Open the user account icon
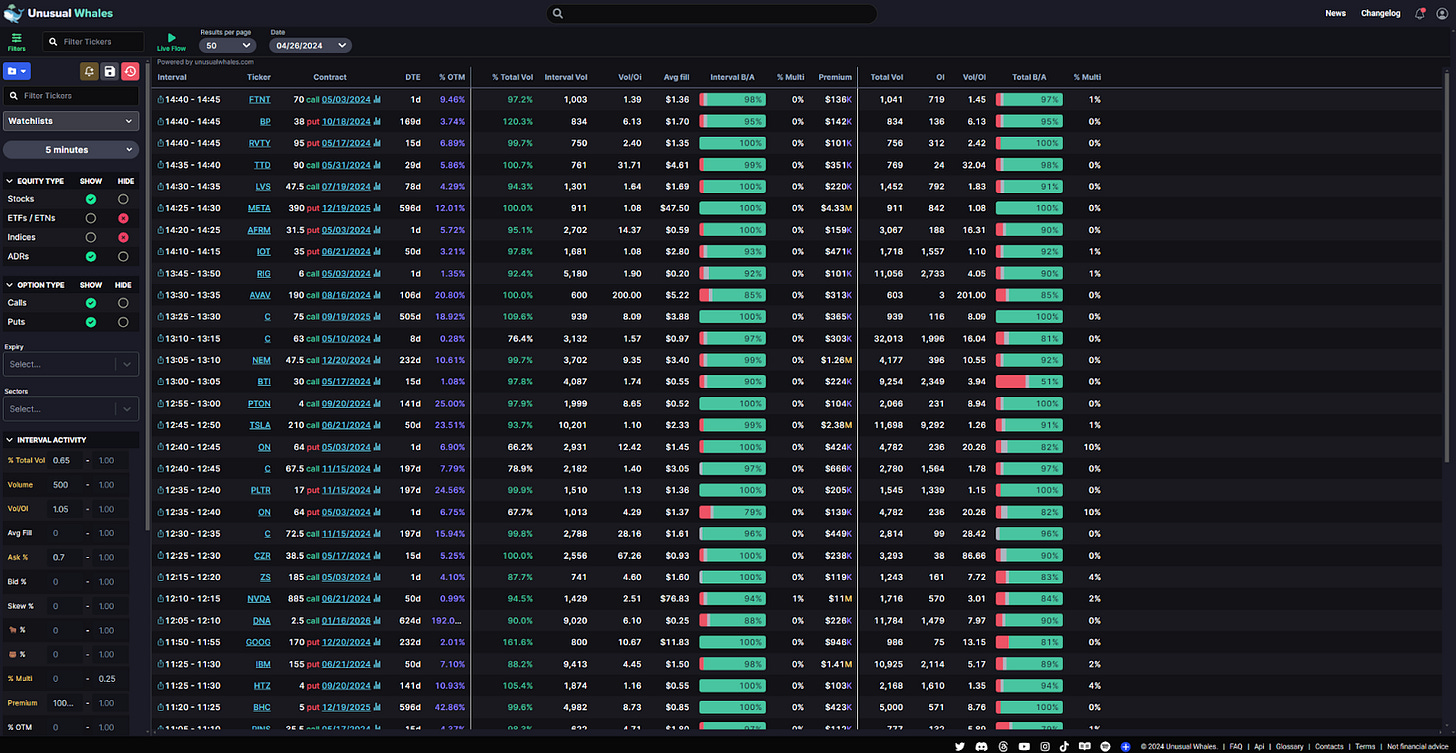 1441,13
